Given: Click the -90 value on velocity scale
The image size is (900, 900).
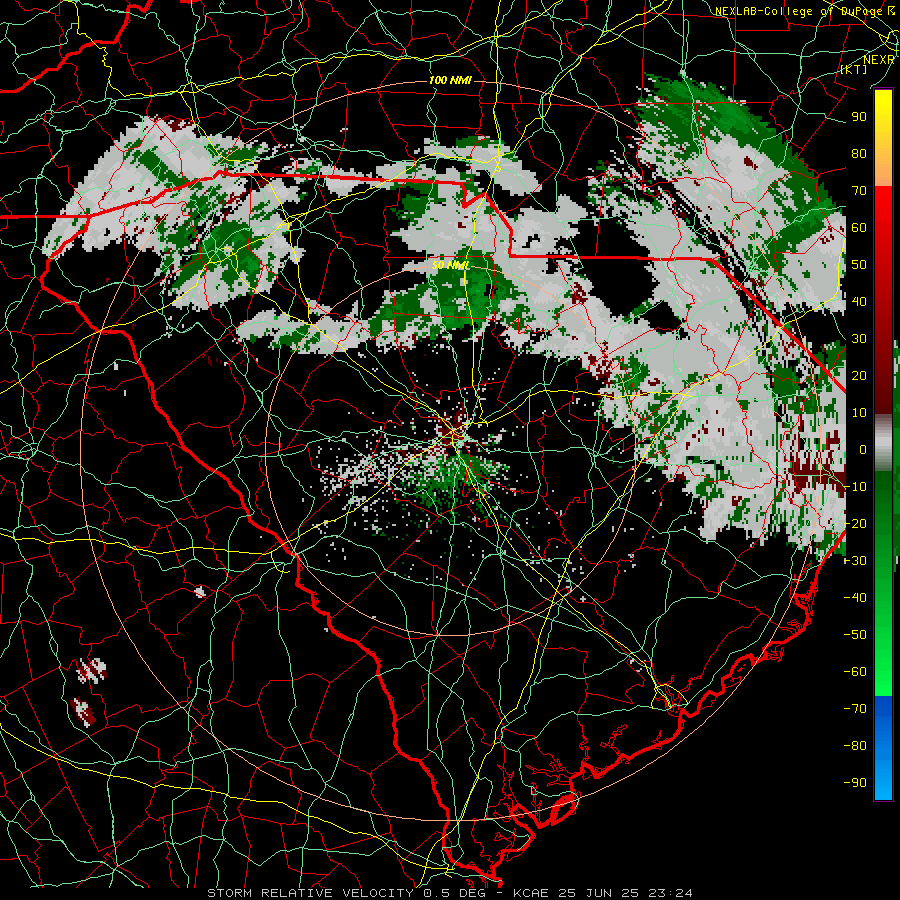Looking at the screenshot, I should [x=855, y=783].
